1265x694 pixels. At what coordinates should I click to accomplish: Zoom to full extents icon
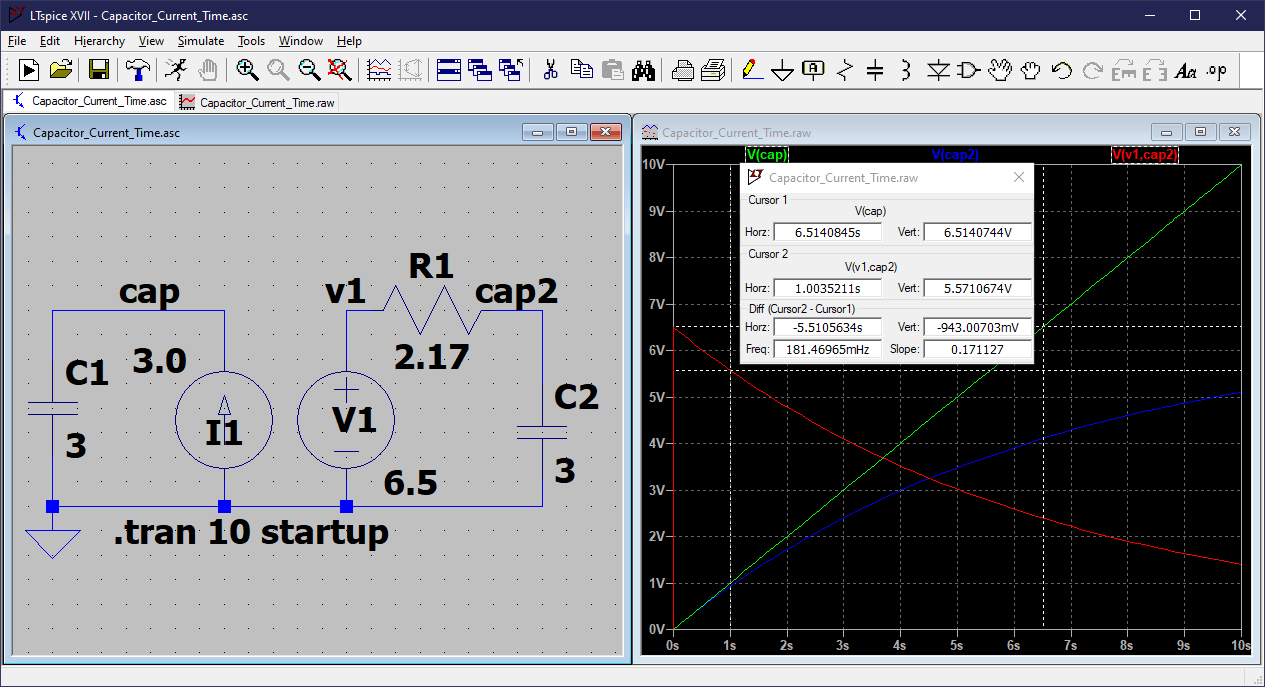[x=340, y=70]
